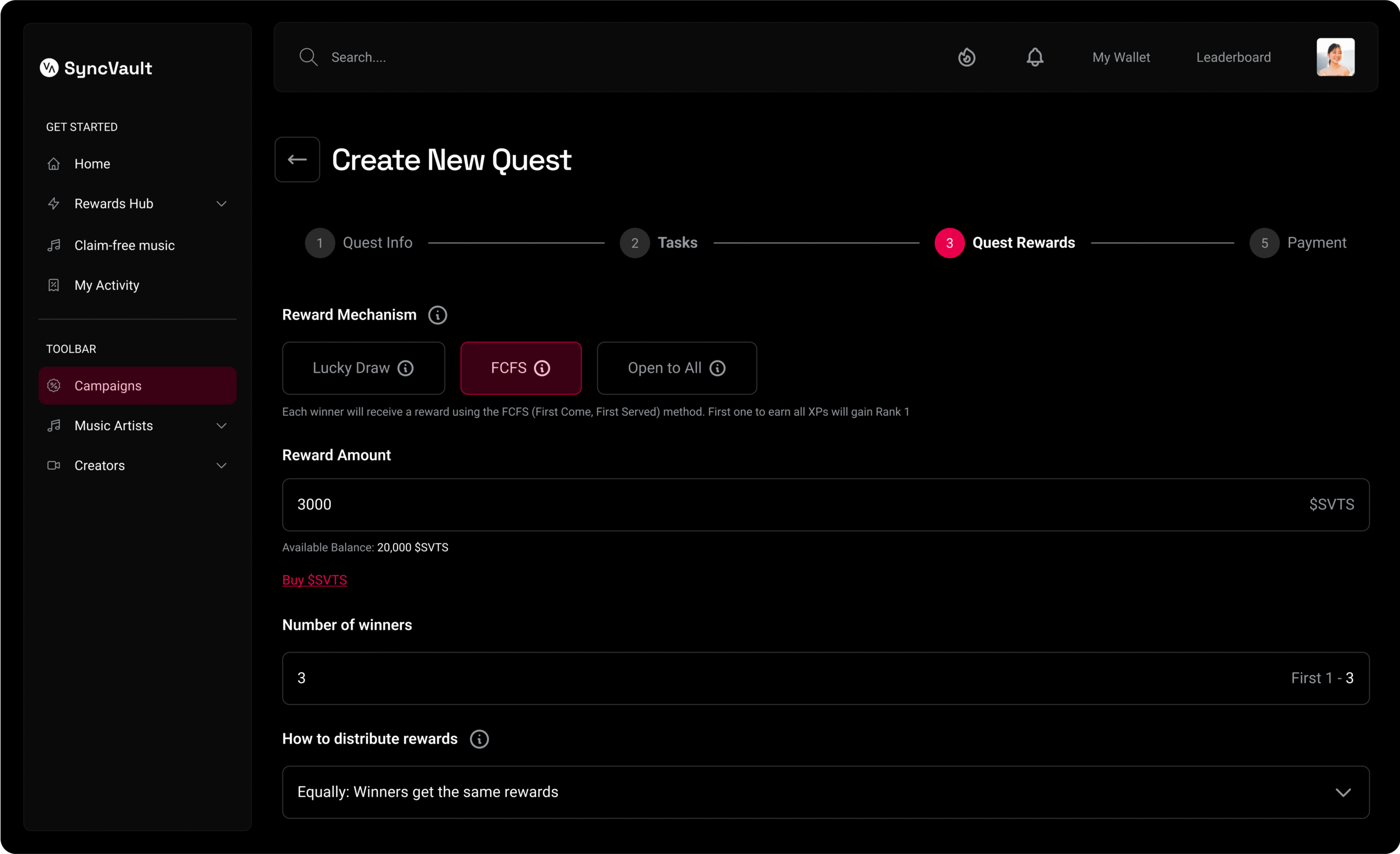Viewport: 1400px width, 854px height.
Task: Click info icon inside Lucky Draw option
Action: click(x=406, y=368)
